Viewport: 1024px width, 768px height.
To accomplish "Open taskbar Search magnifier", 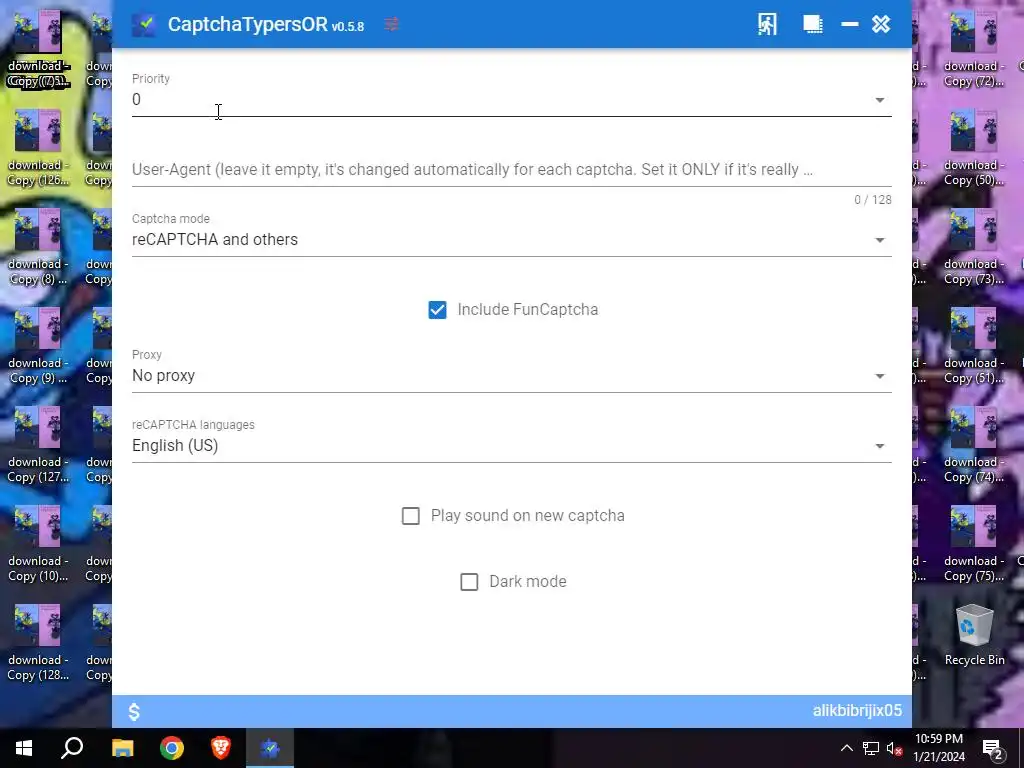I will [72, 748].
